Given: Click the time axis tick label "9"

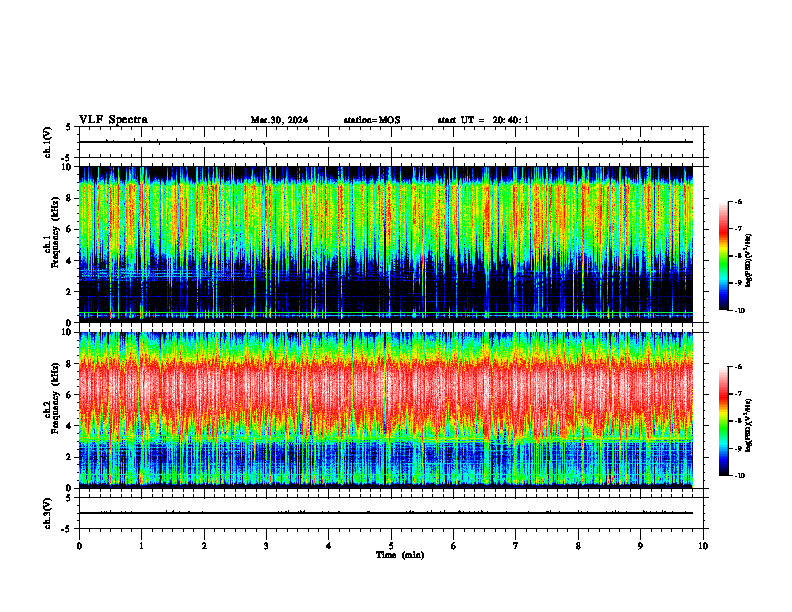Looking at the screenshot, I should click(640, 546).
